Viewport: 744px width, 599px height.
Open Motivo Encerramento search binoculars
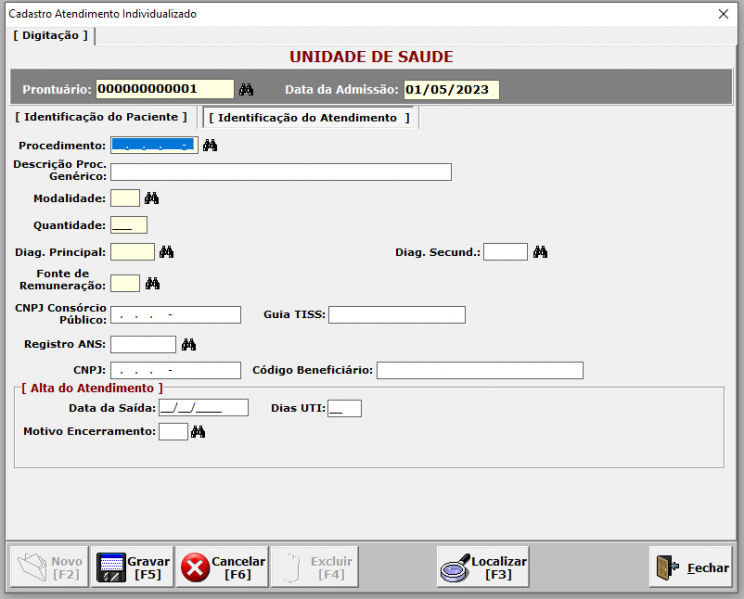click(198, 432)
